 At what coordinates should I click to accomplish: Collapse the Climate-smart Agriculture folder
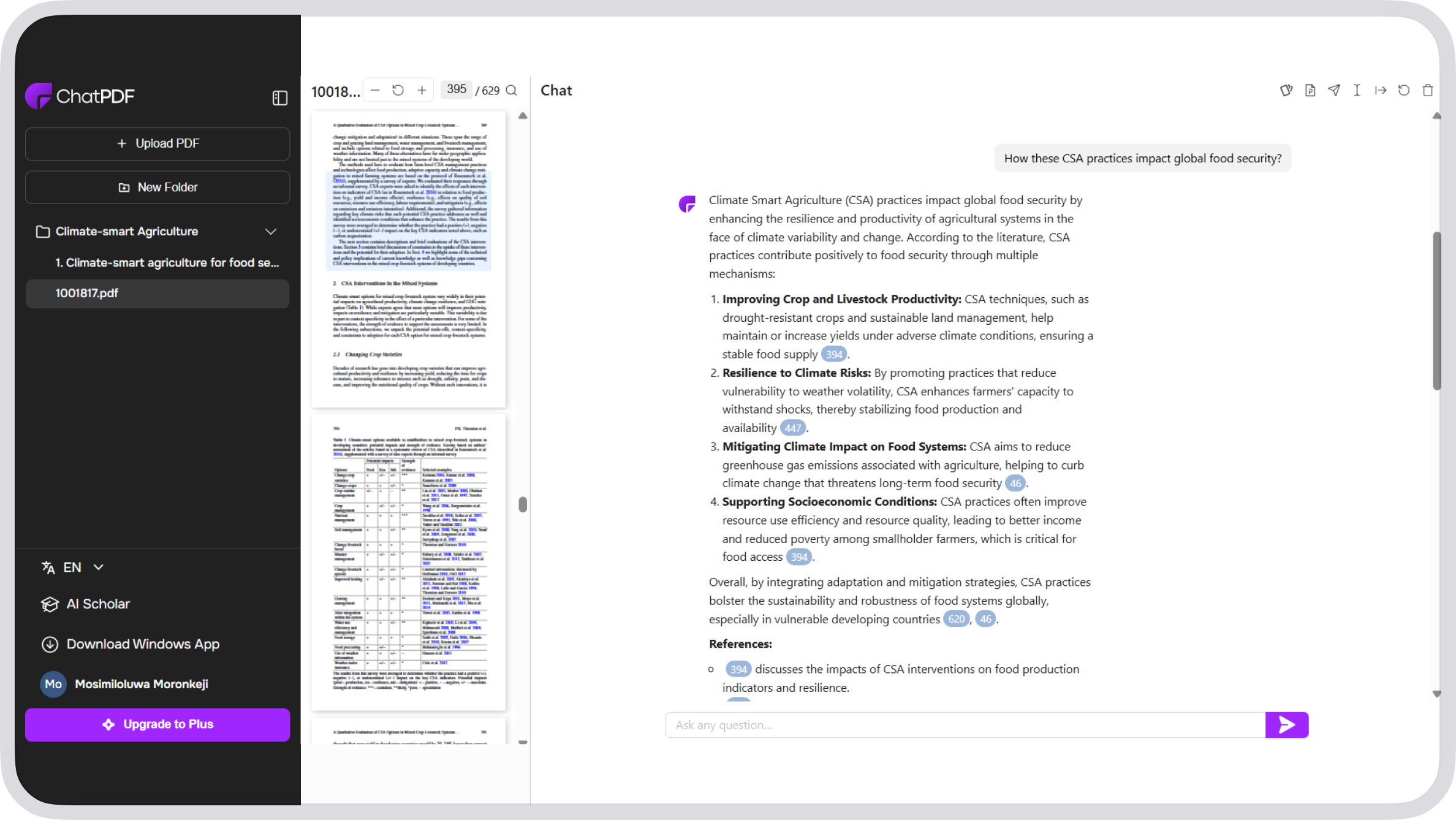click(x=271, y=232)
